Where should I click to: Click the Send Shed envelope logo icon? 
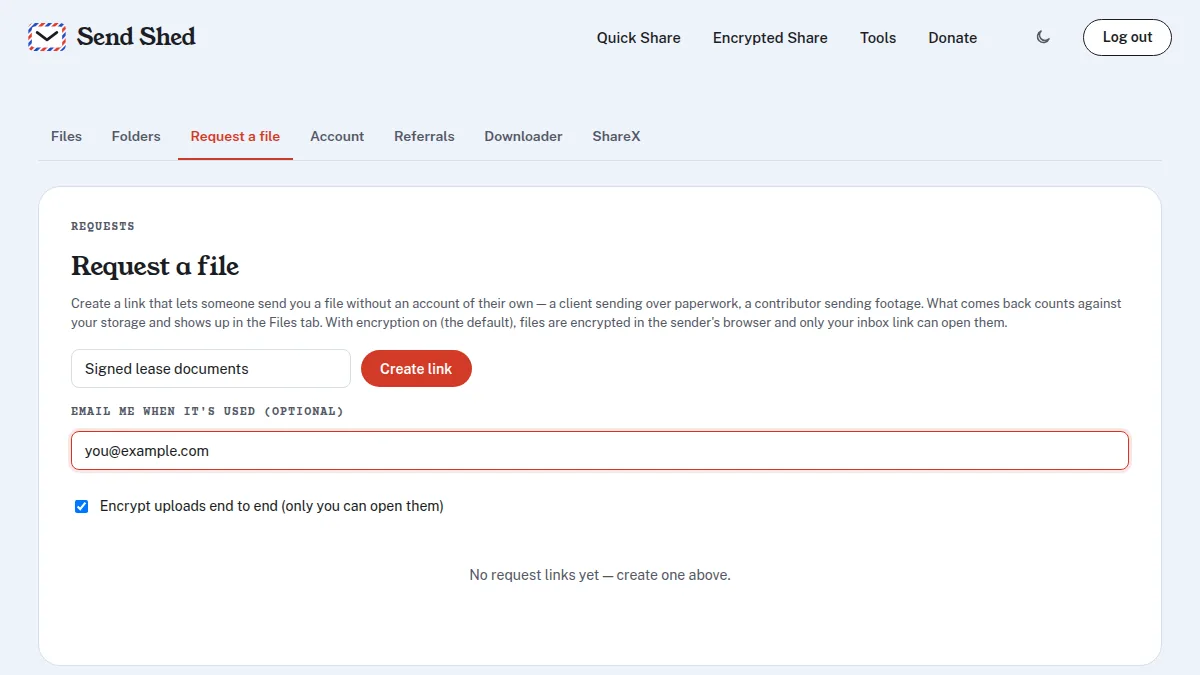coord(47,37)
